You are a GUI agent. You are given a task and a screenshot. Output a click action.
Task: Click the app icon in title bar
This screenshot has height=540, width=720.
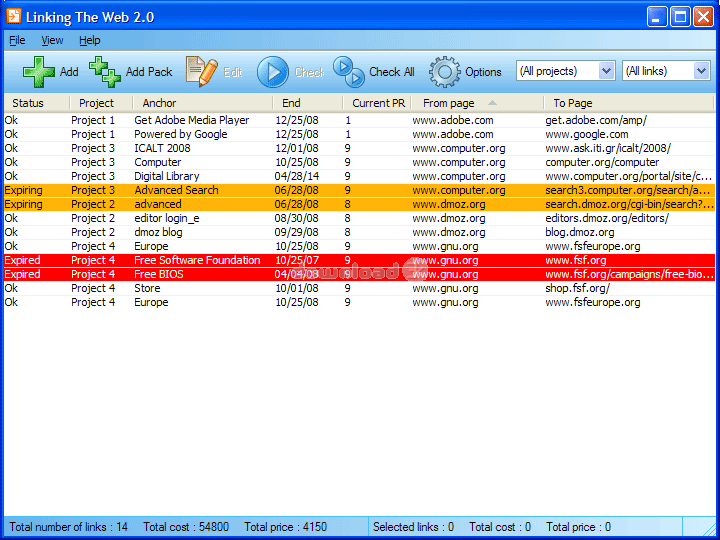pyautogui.click(x=14, y=17)
